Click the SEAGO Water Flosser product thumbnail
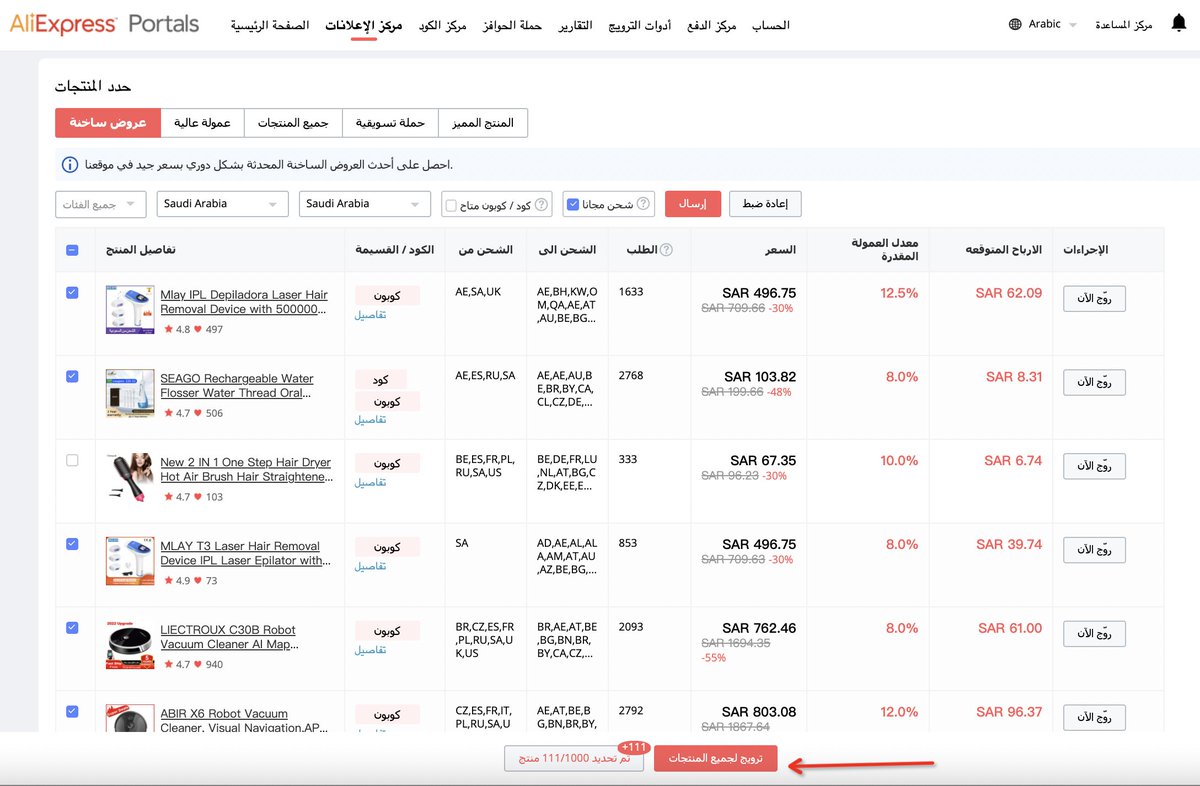This screenshot has height=786, width=1200. (x=130, y=393)
